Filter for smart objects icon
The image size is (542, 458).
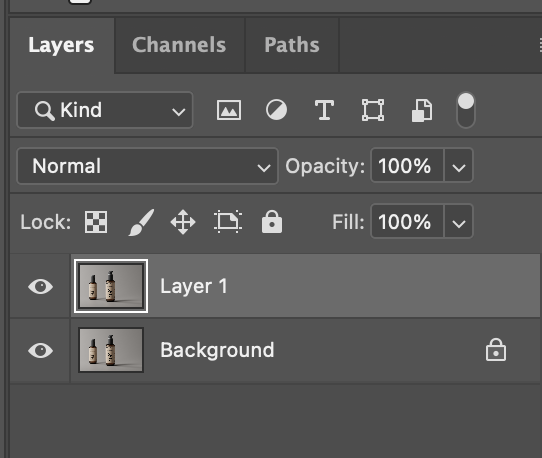422,110
